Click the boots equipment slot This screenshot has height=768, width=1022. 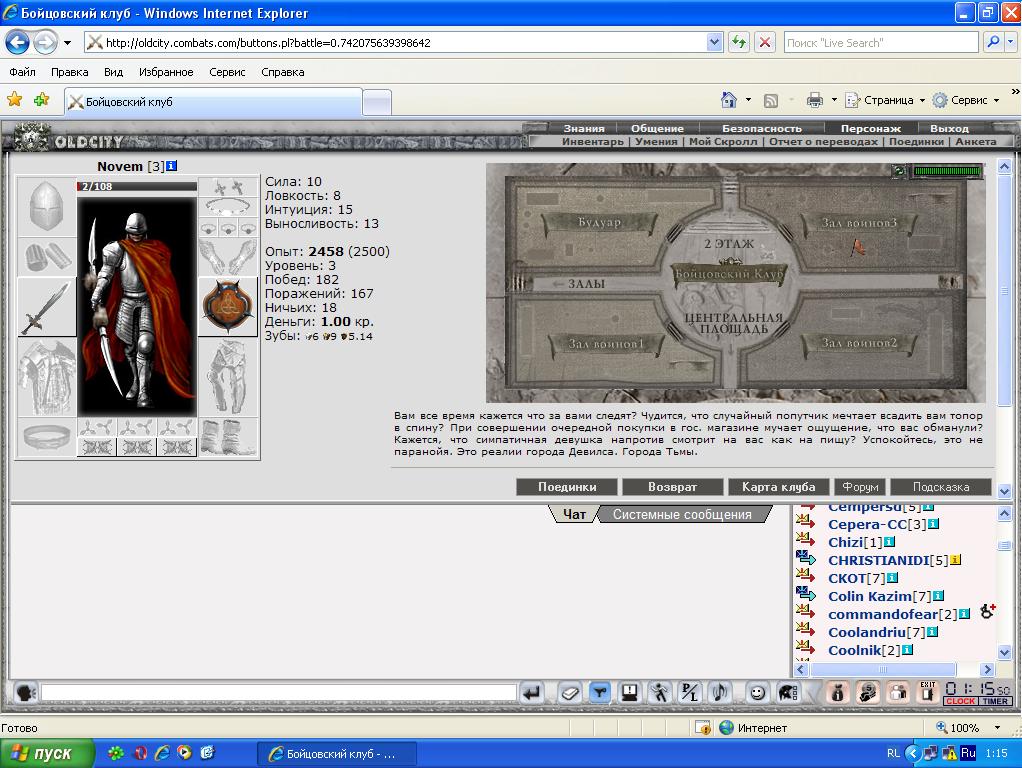coord(227,437)
